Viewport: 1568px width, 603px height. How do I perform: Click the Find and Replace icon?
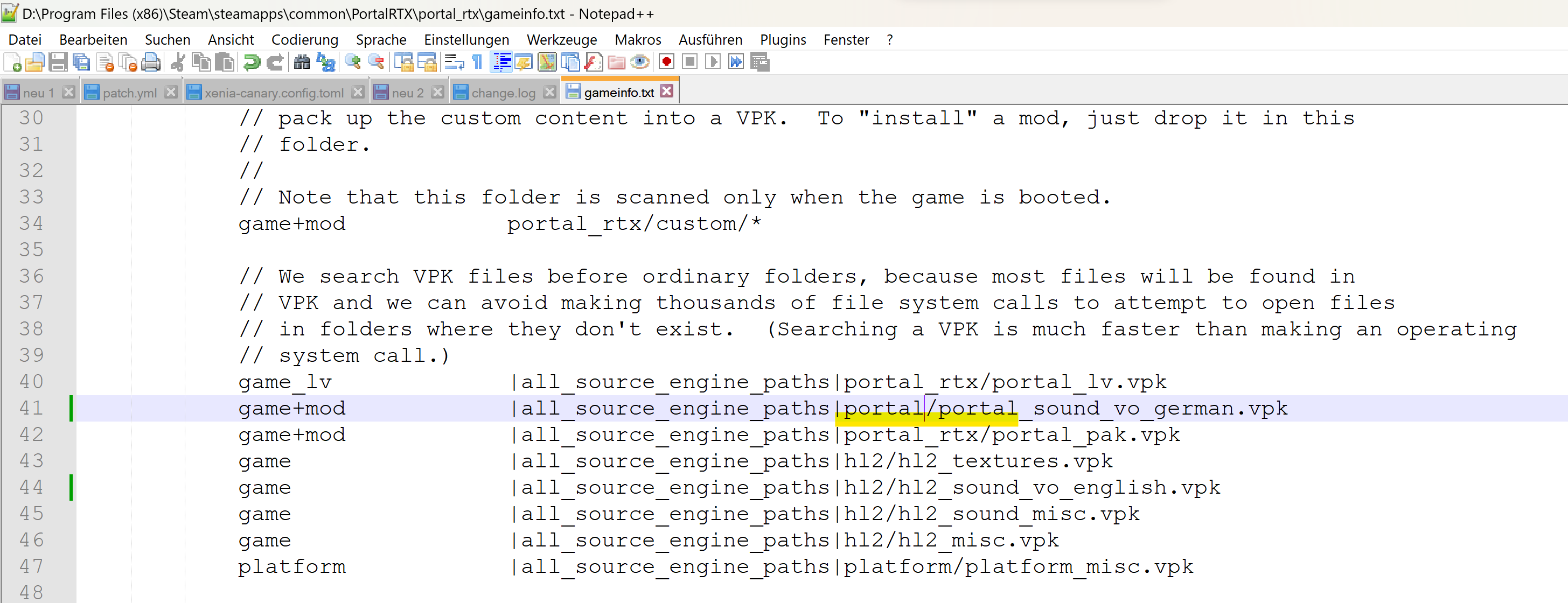(x=326, y=62)
